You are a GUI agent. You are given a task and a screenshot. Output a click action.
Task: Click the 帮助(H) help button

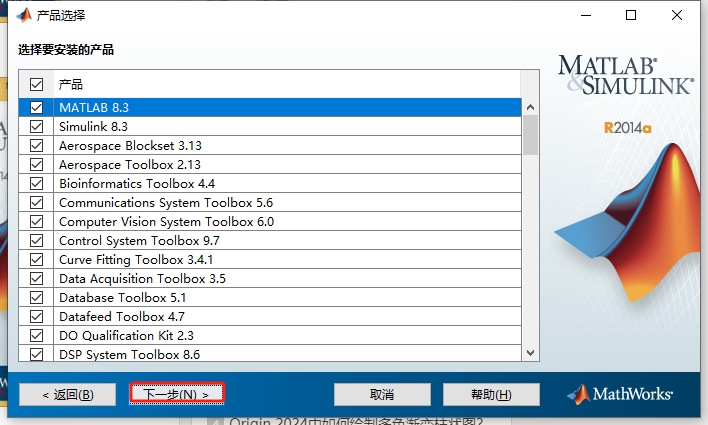coord(491,394)
